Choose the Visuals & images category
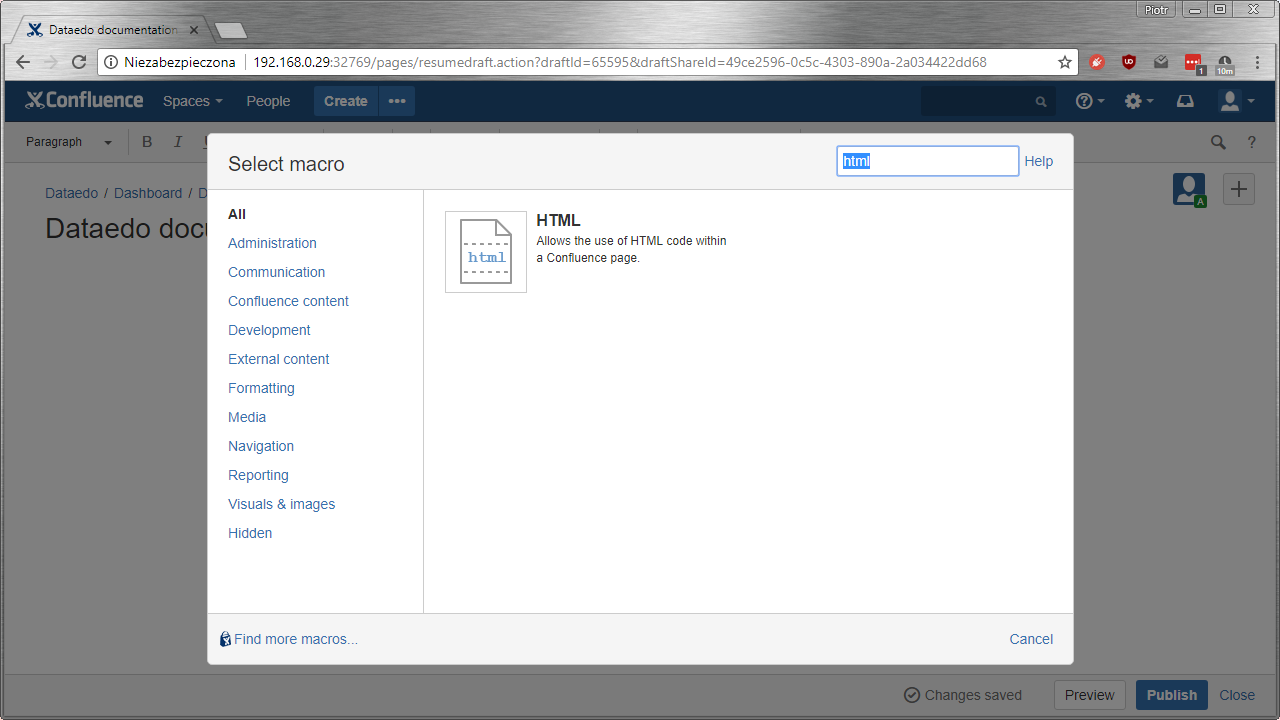This screenshot has width=1280, height=720. [281, 504]
